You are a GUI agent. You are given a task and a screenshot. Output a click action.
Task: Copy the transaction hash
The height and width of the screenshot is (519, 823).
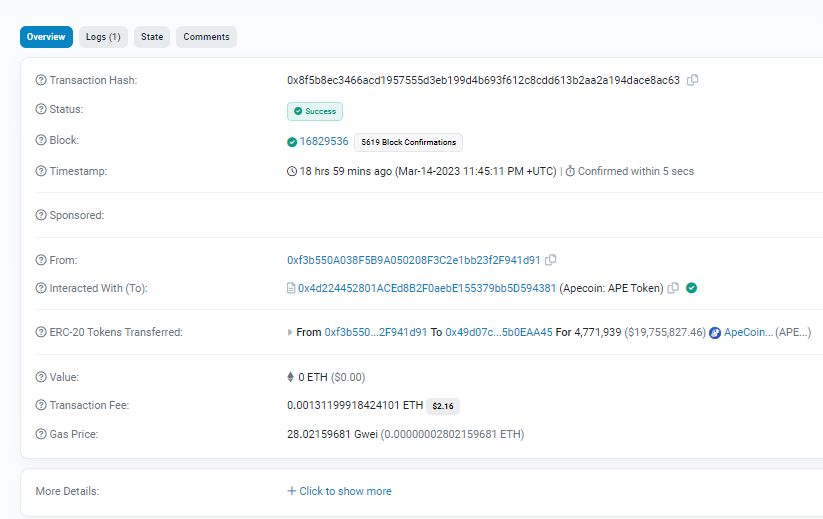pos(692,80)
